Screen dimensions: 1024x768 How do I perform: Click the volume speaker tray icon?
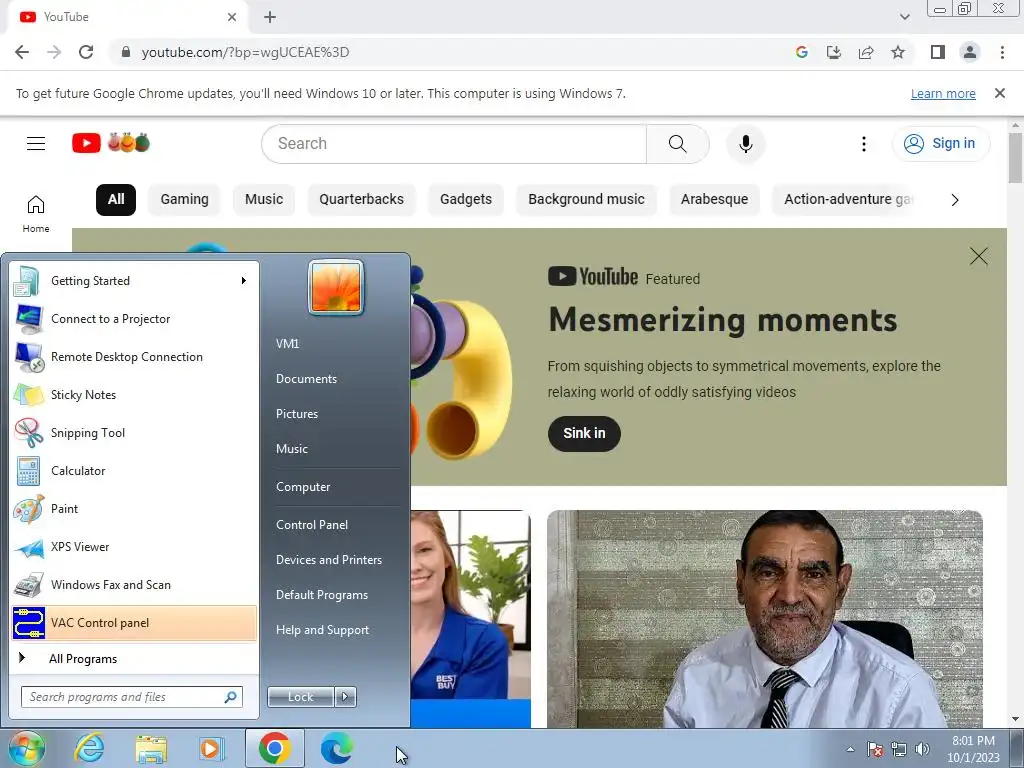pyautogui.click(x=922, y=749)
